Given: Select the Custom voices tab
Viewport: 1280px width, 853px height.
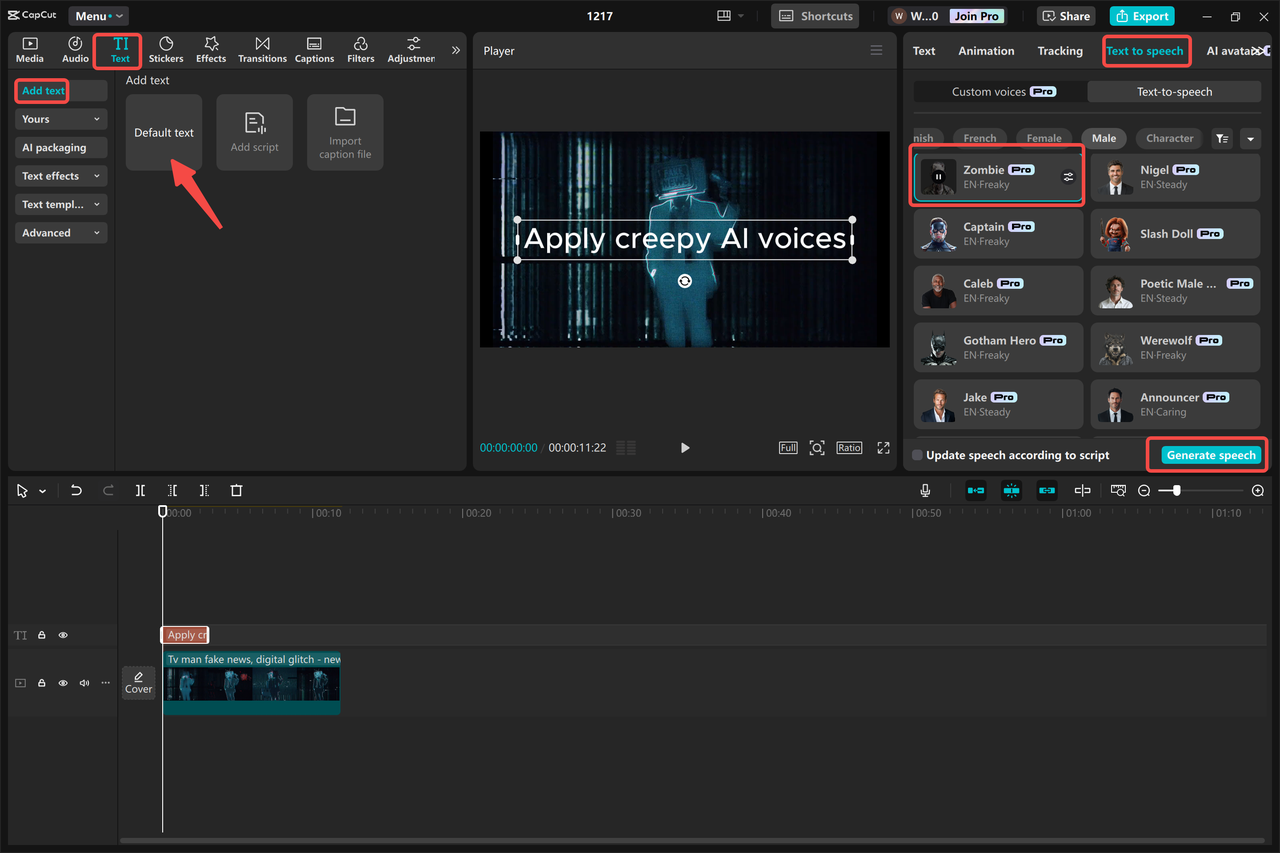Looking at the screenshot, I should tap(1000, 91).
